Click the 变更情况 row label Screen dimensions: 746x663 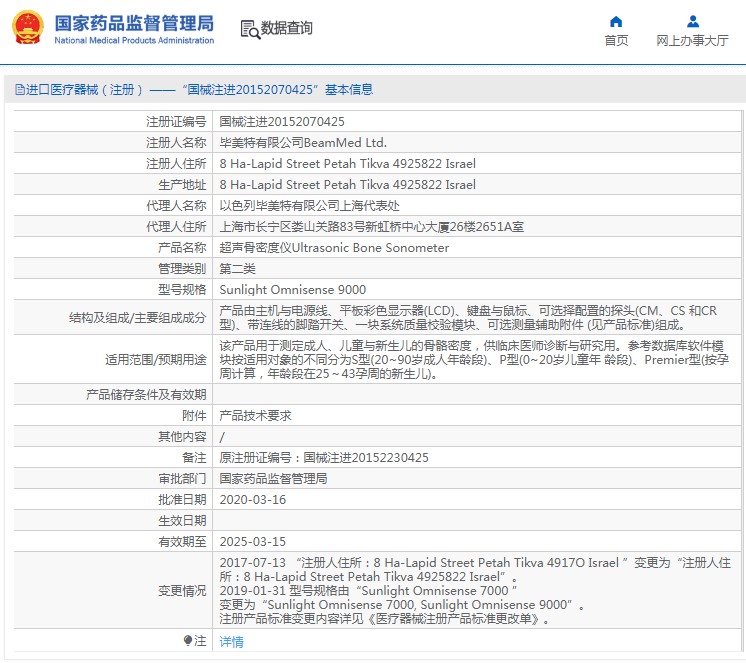point(181,590)
